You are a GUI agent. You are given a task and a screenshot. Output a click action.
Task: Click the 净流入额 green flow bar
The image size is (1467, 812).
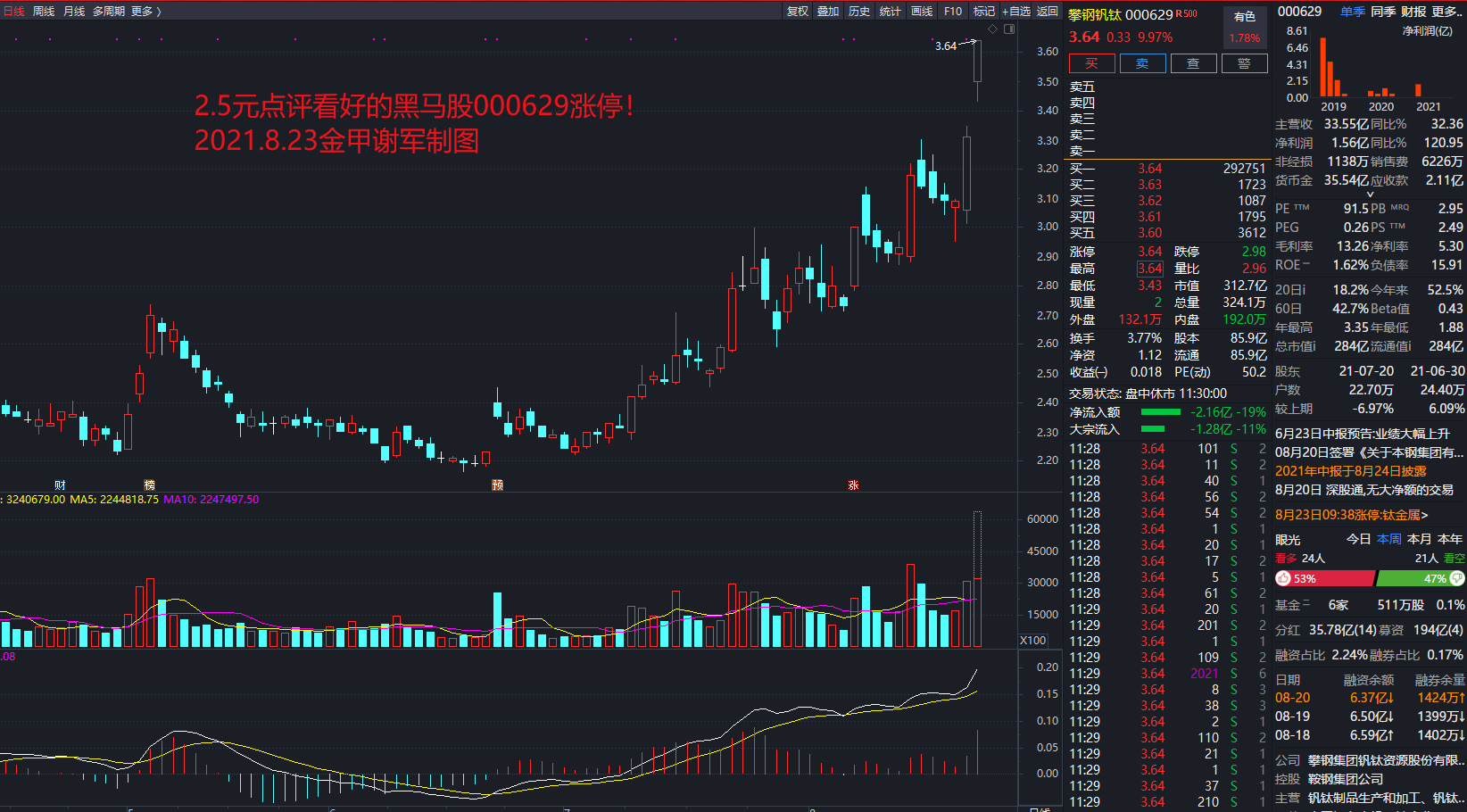coord(1160,412)
